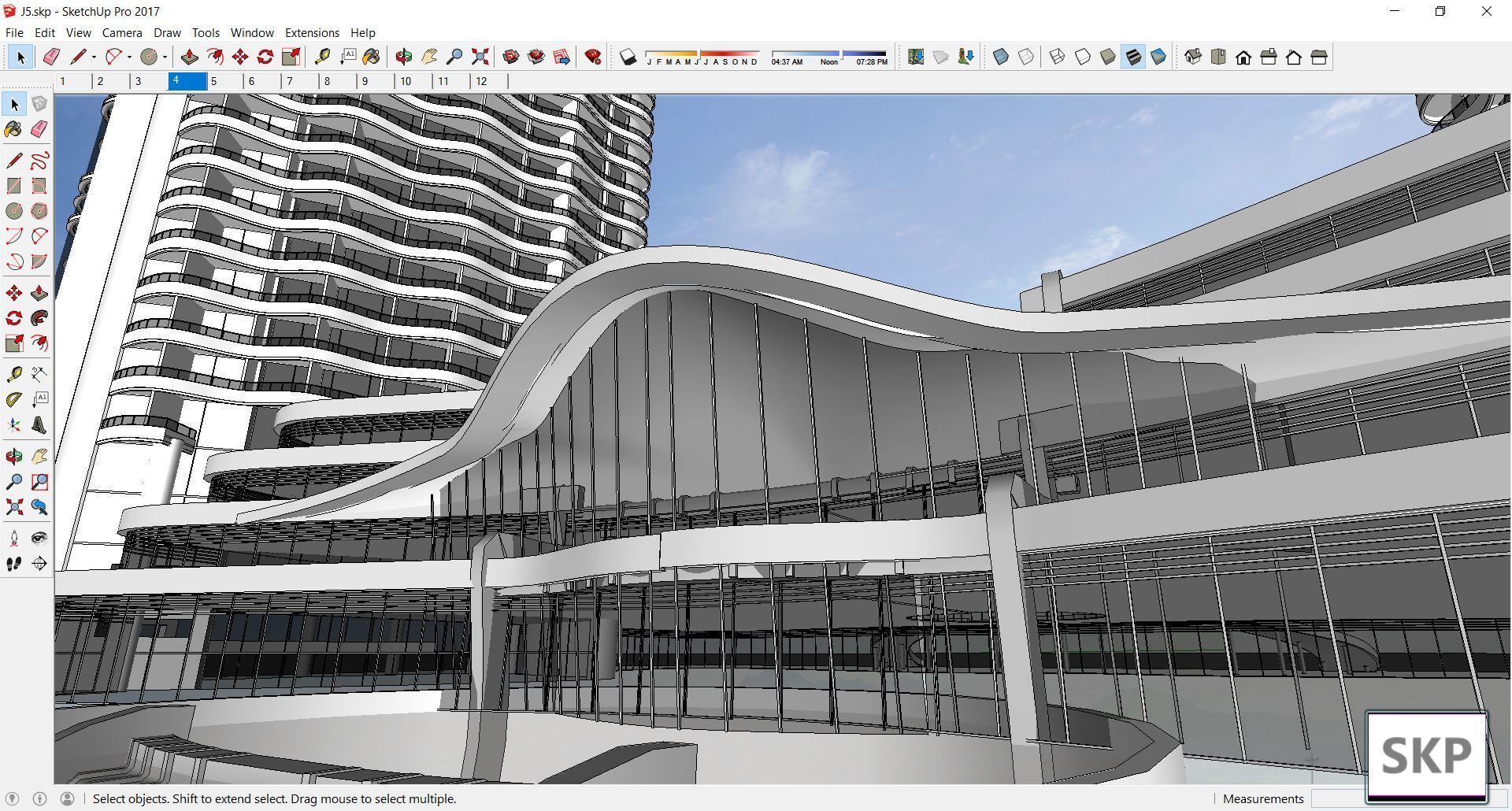The width and height of the screenshot is (1512, 811).
Task: Pick the 3D Text tool
Action: [x=39, y=425]
